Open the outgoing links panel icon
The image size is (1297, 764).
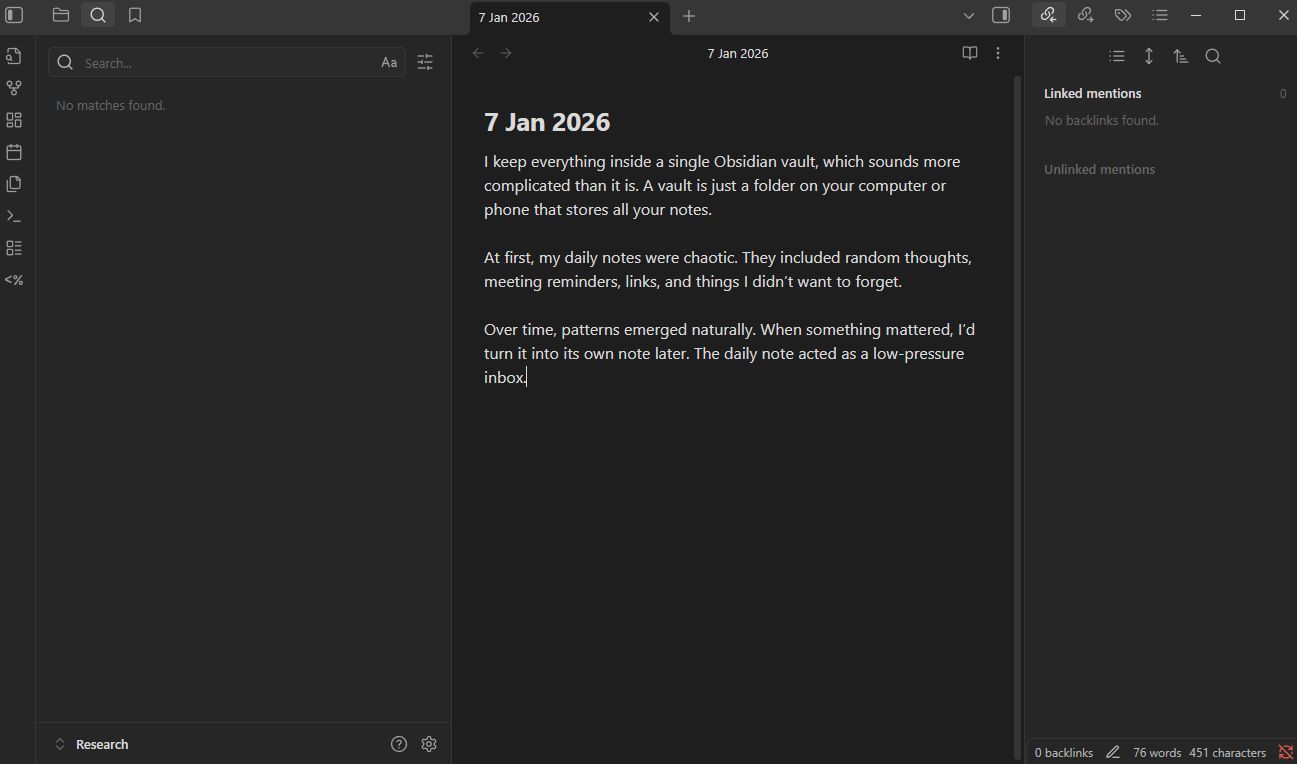click(x=1085, y=15)
